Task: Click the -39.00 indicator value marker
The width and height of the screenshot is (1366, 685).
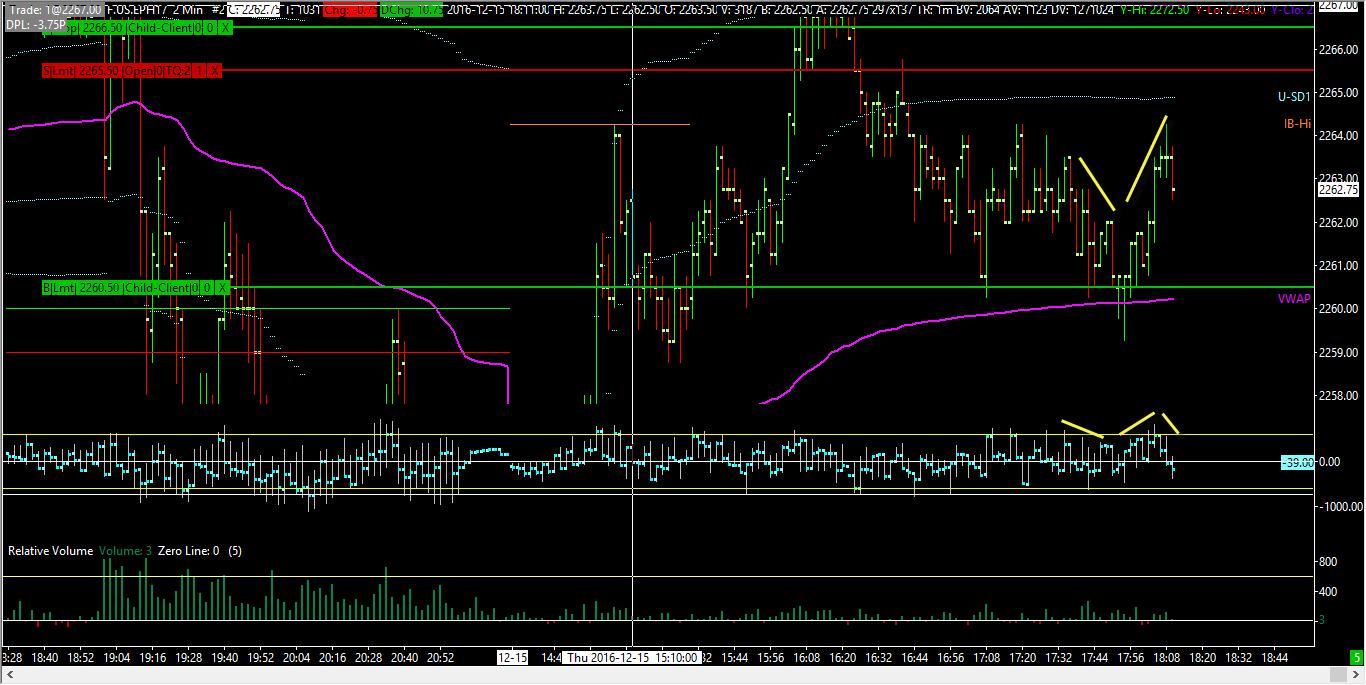Action: (x=1296, y=463)
